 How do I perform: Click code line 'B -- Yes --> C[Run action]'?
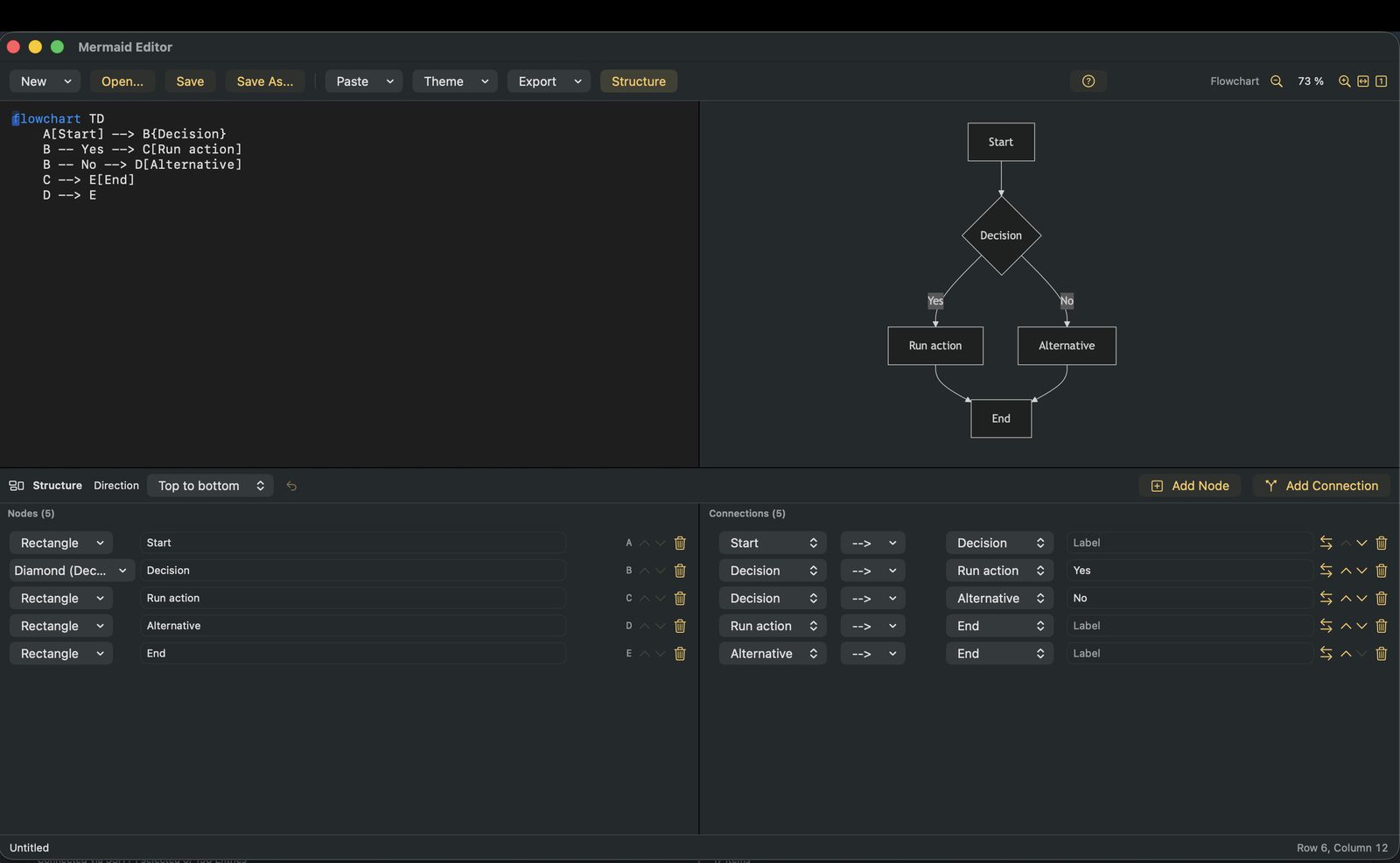142,150
